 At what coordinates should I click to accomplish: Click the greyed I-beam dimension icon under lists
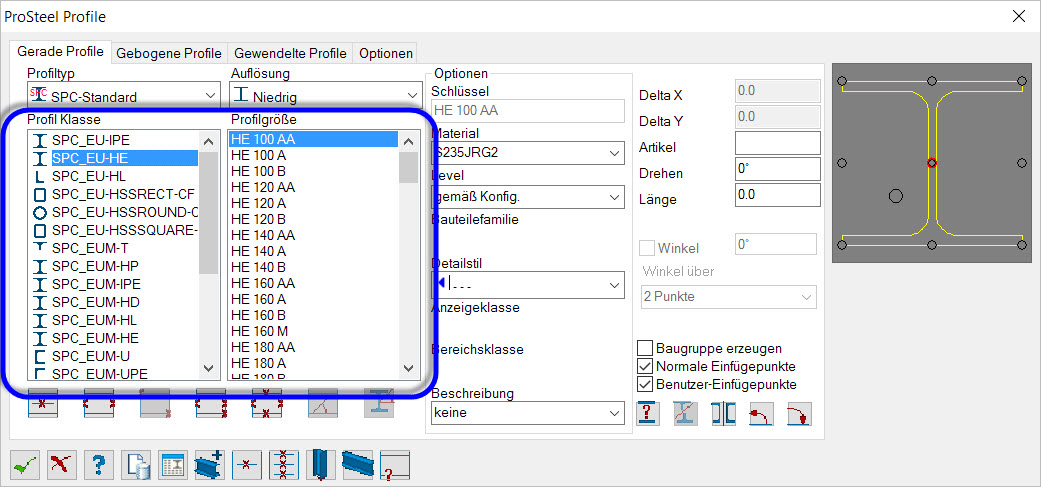379,404
